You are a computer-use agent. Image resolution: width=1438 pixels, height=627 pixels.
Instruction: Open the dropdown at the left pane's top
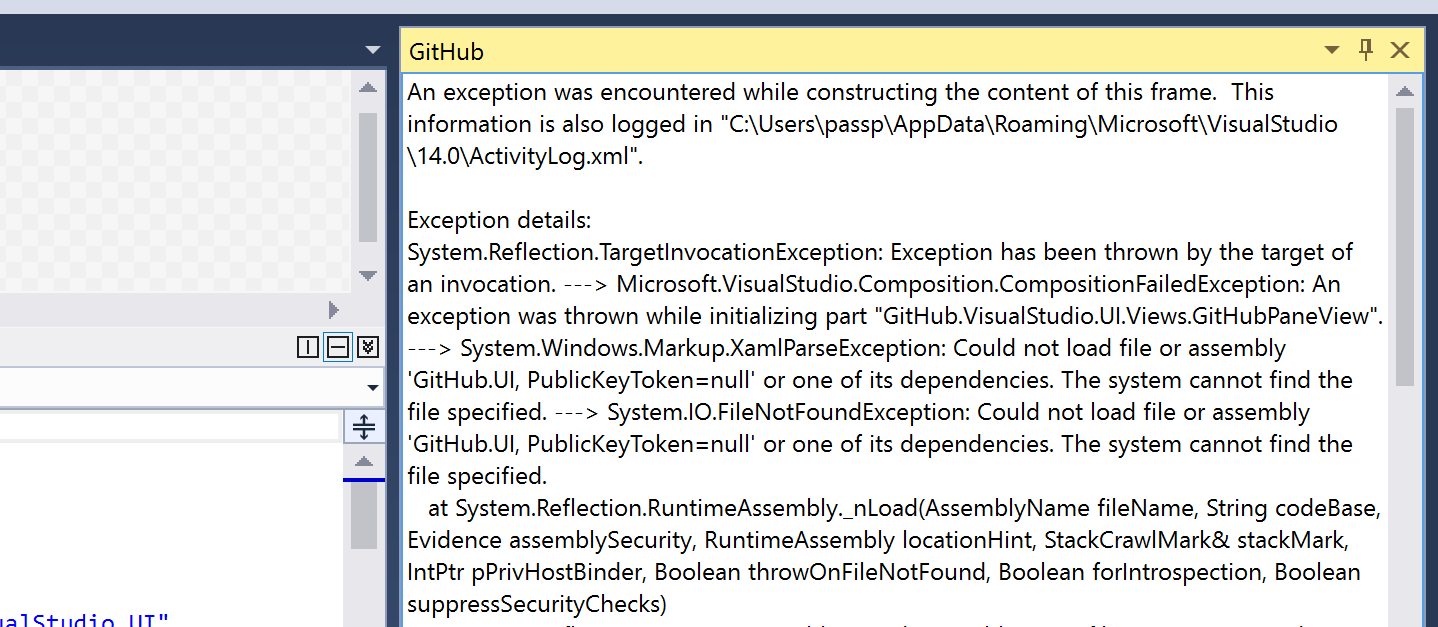(x=373, y=48)
